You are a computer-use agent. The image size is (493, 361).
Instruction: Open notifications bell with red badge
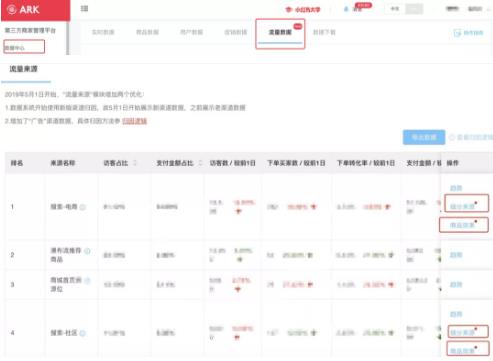click(x=346, y=9)
